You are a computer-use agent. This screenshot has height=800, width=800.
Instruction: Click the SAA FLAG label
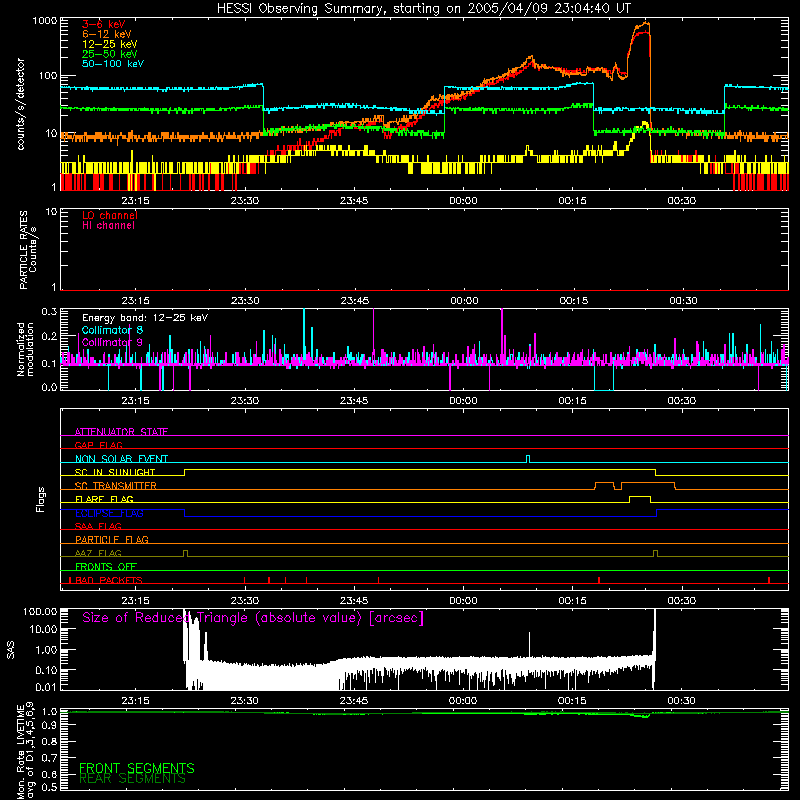[98, 526]
